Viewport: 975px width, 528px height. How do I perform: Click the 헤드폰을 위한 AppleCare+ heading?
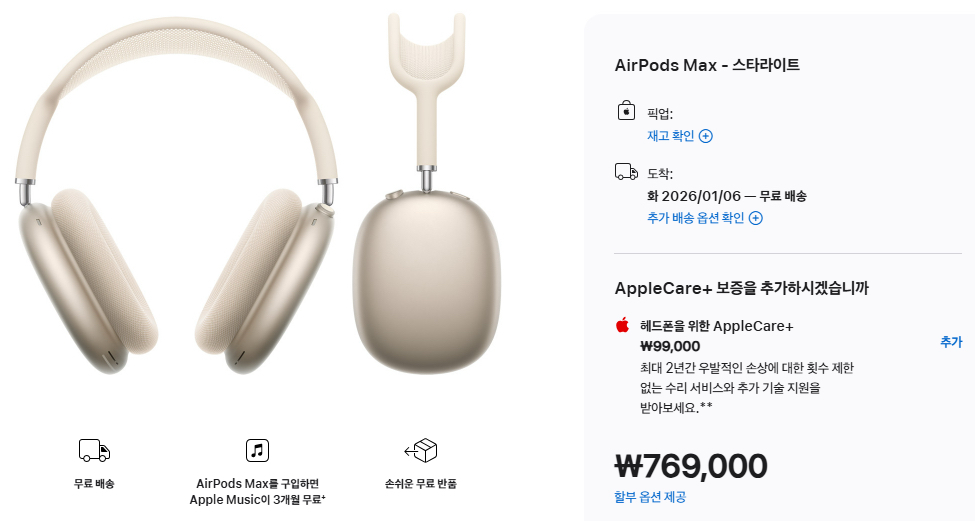click(716, 326)
